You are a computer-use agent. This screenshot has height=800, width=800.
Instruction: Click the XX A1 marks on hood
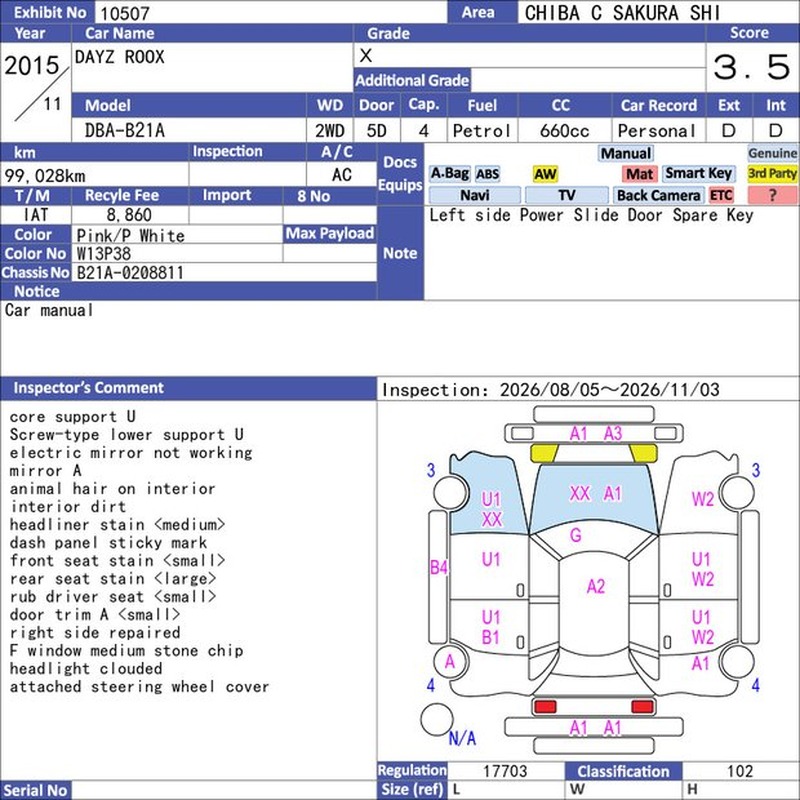pos(595,493)
